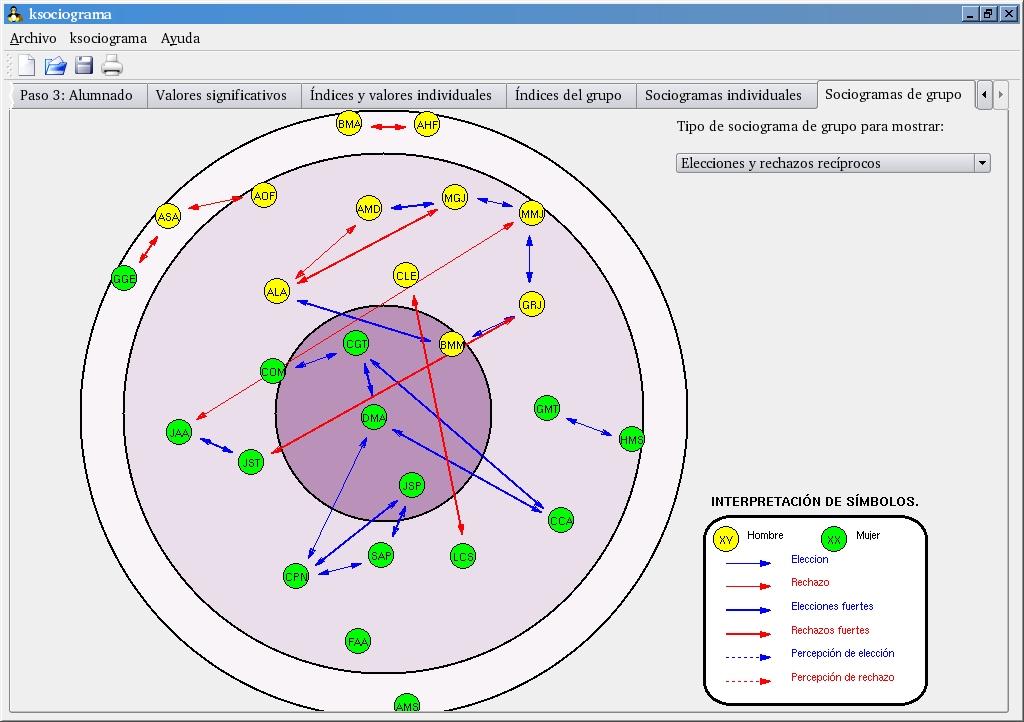Click the CCA green node
1024x722 pixels.
560,520
